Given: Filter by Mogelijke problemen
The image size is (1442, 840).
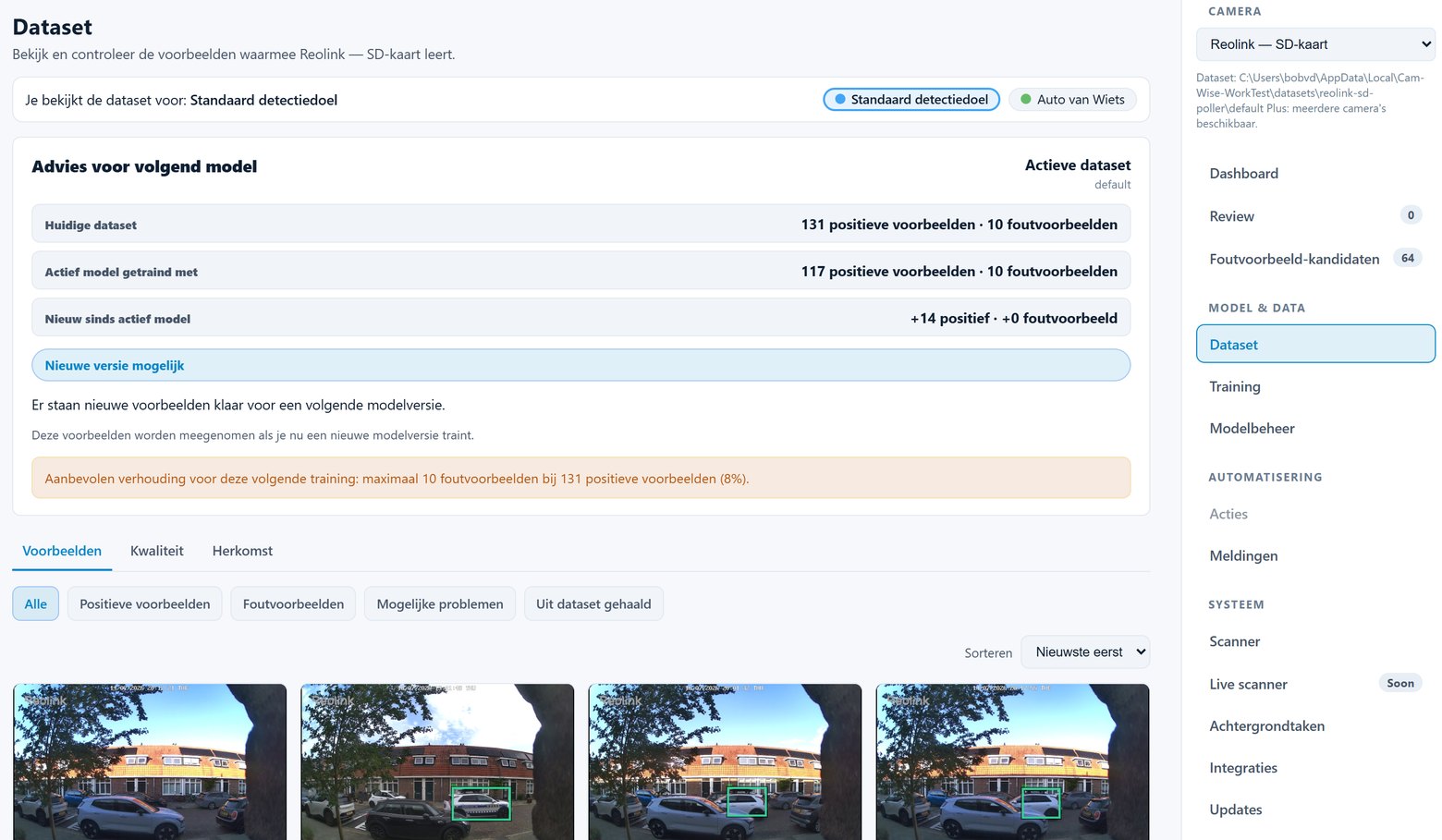Looking at the screenshot, I should (440, 603).
